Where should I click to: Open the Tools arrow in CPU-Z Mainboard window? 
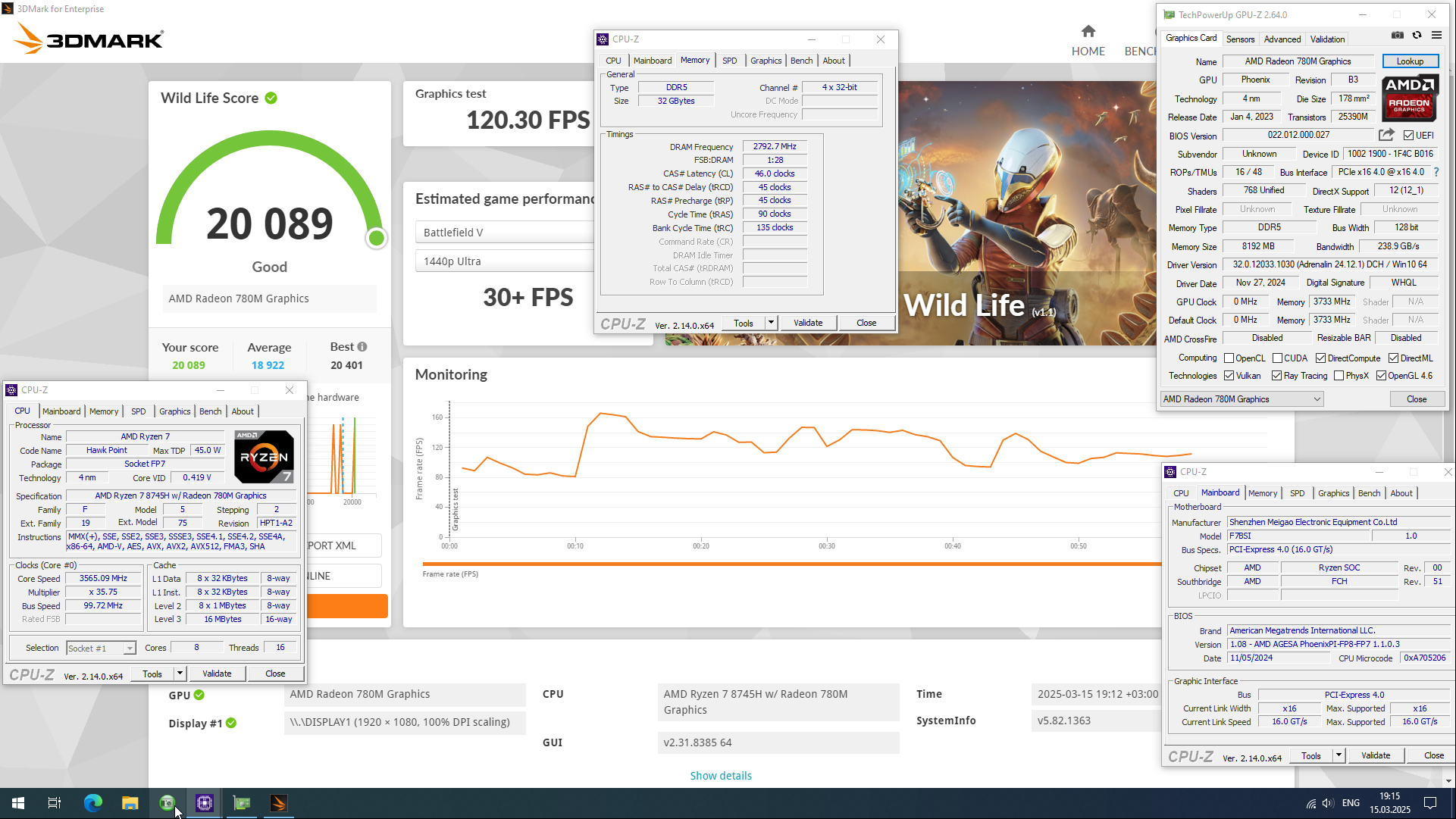[1339, 755]
